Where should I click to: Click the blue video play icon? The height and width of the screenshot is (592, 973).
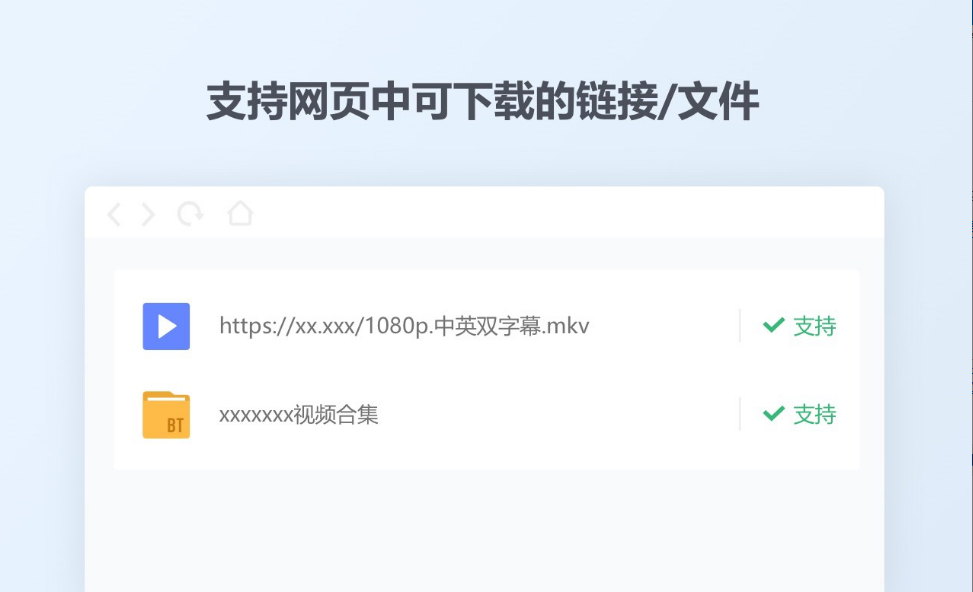(166, 326)
